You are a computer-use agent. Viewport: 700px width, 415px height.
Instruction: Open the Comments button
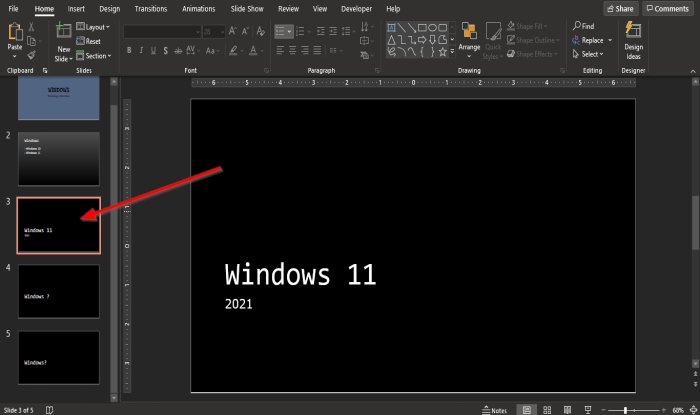coord(668,8)
